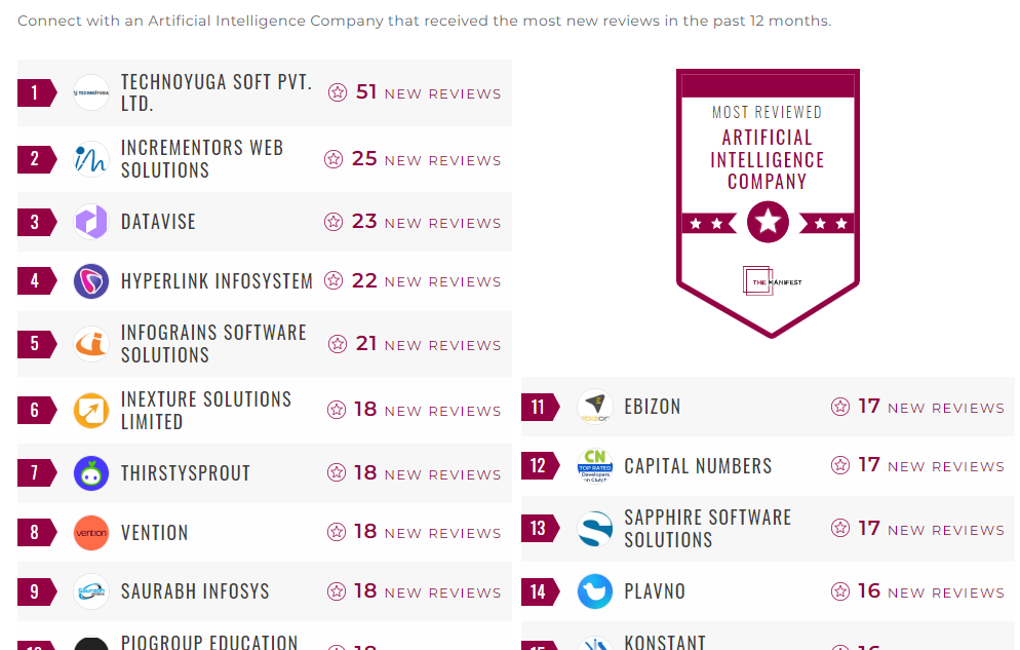Click the rank 3 number badge
Image resolution: width=1020 pixels, height=650 pixels.
click(36, 221)
